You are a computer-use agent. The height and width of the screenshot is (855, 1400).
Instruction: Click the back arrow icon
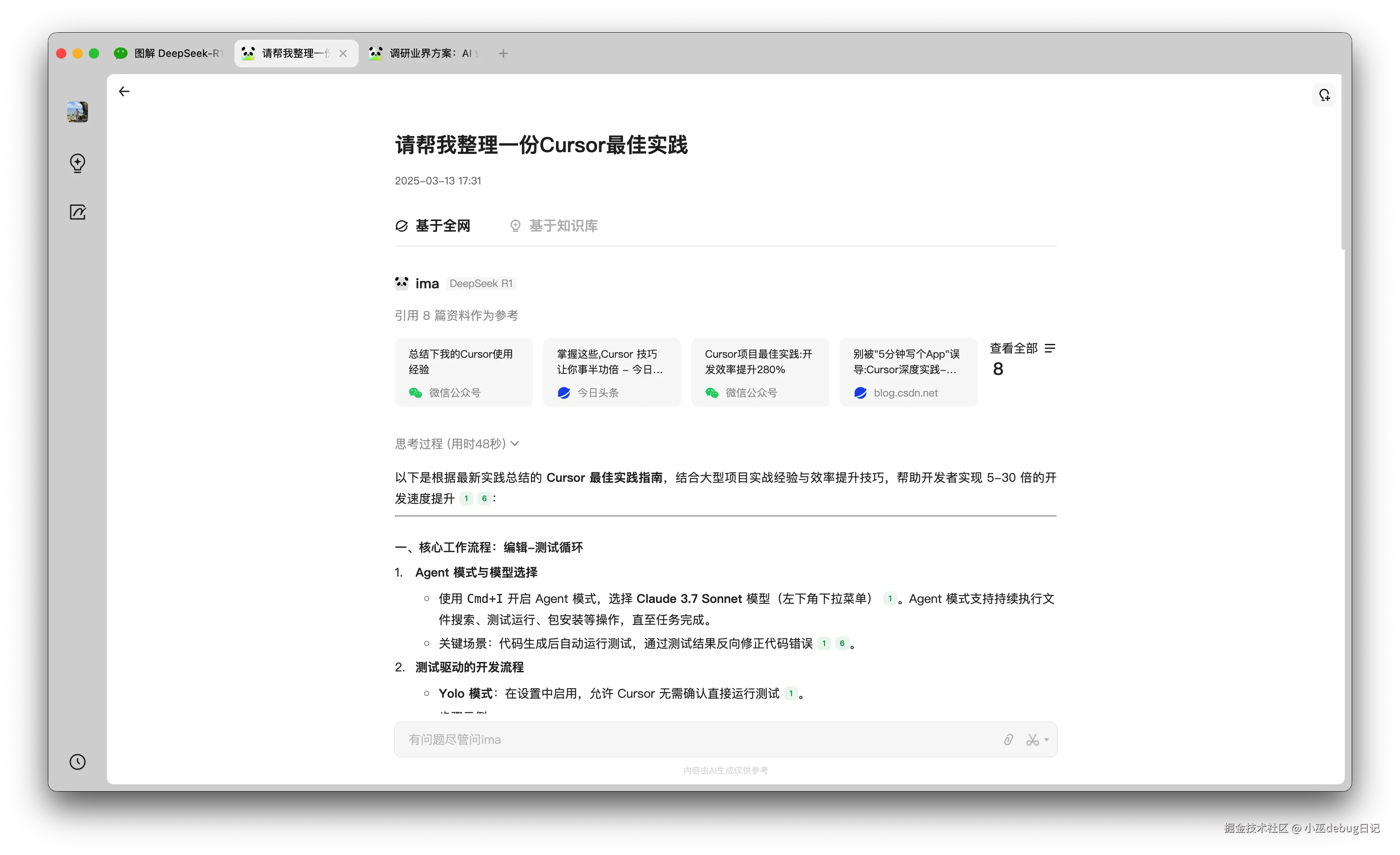point(124,91)
